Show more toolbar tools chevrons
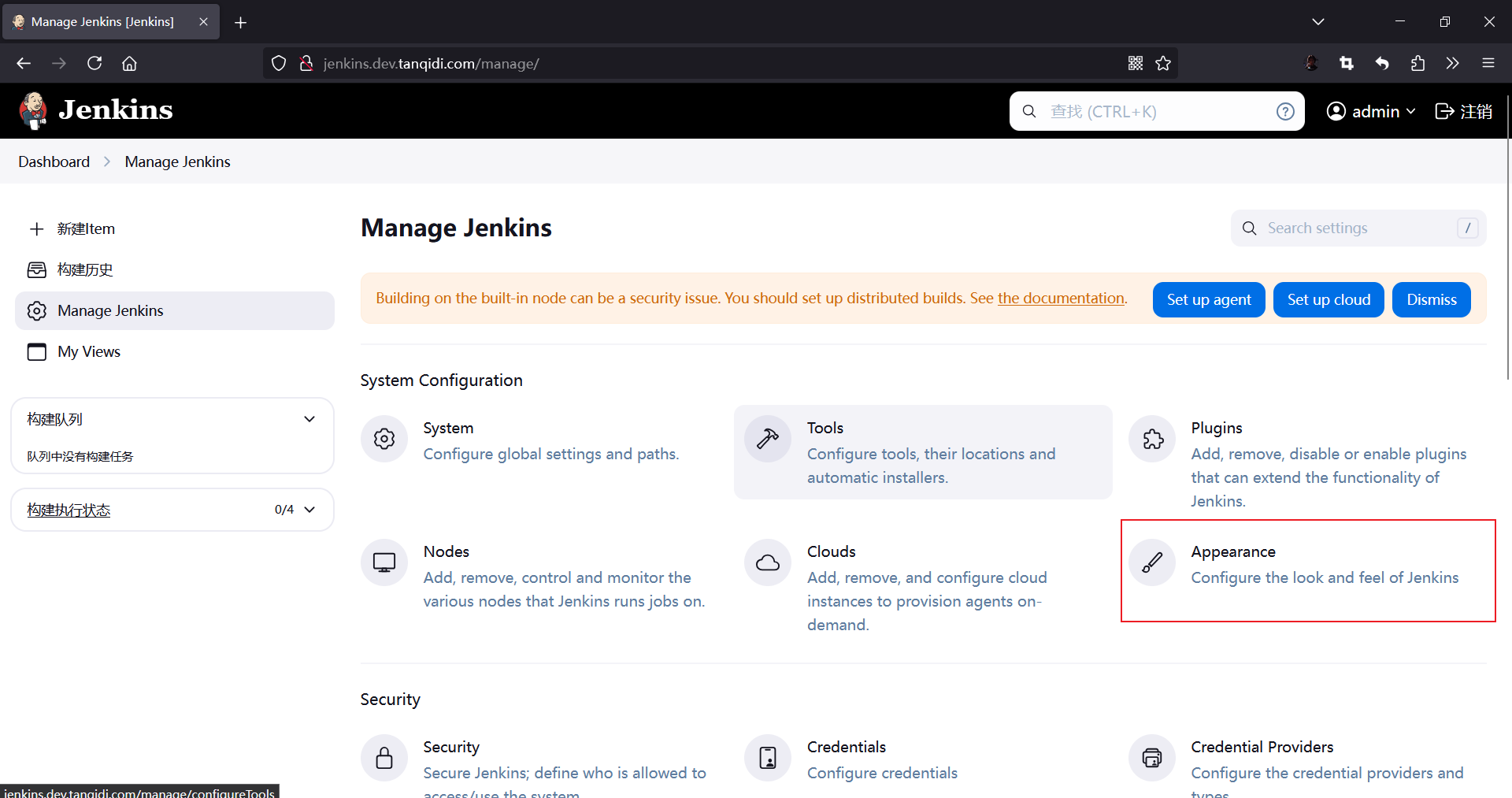This screenshot has width=1512, height=798. point(1452,63)
